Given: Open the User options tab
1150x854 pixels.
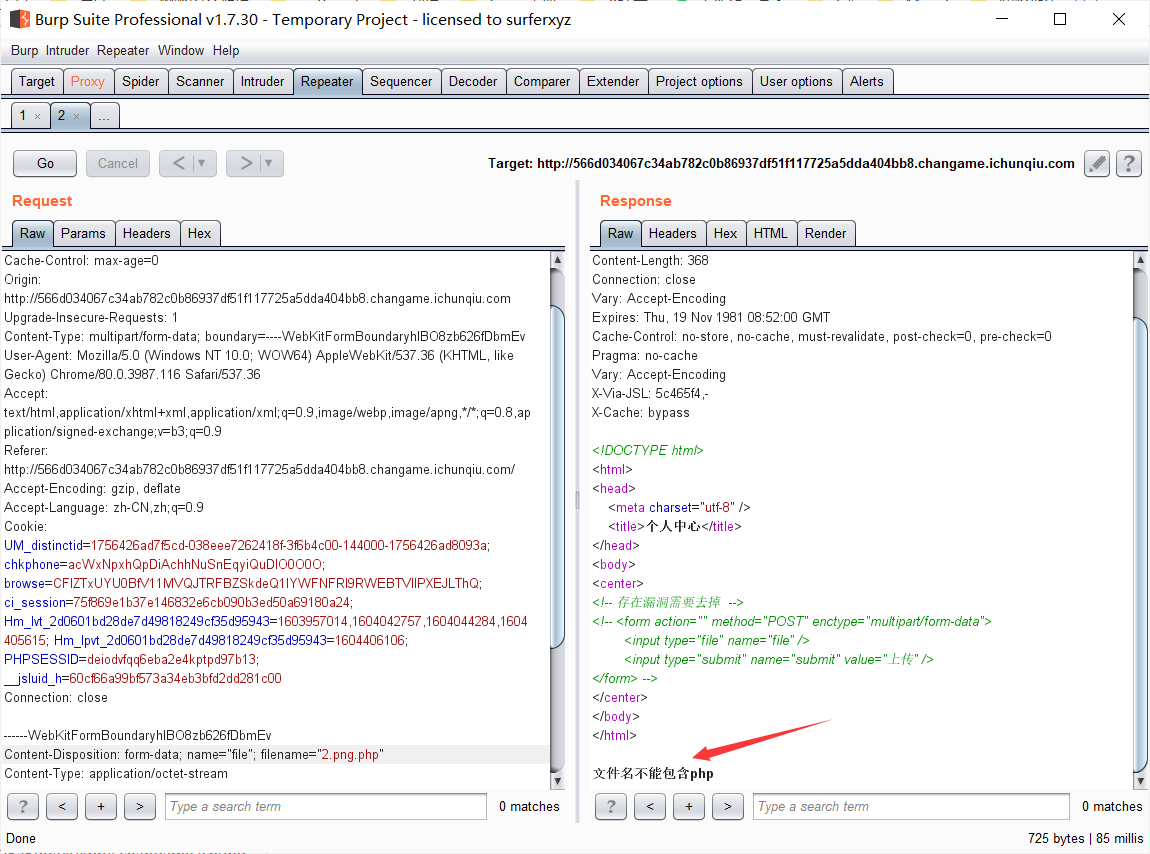Looking at the screenshot, I should tap(796, 81).
